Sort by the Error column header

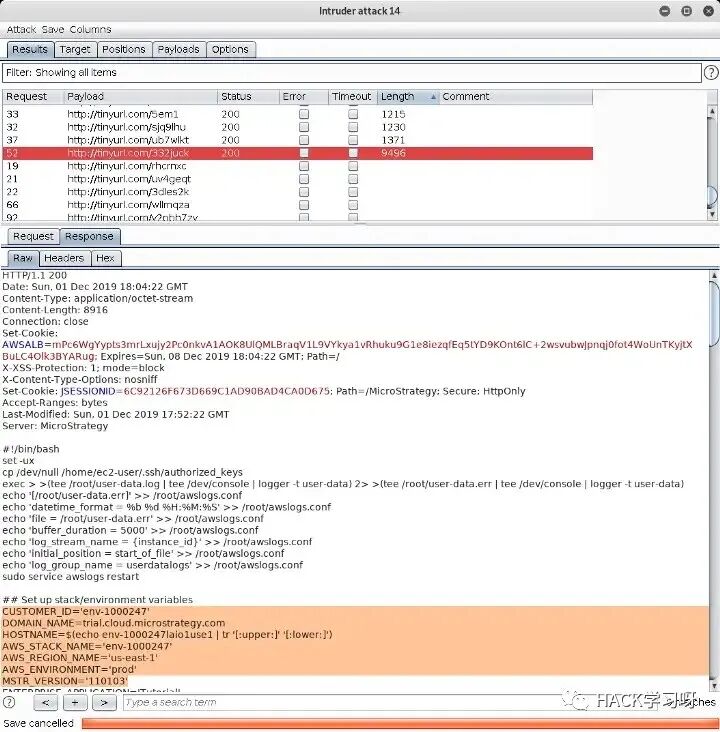click(304, 97)
